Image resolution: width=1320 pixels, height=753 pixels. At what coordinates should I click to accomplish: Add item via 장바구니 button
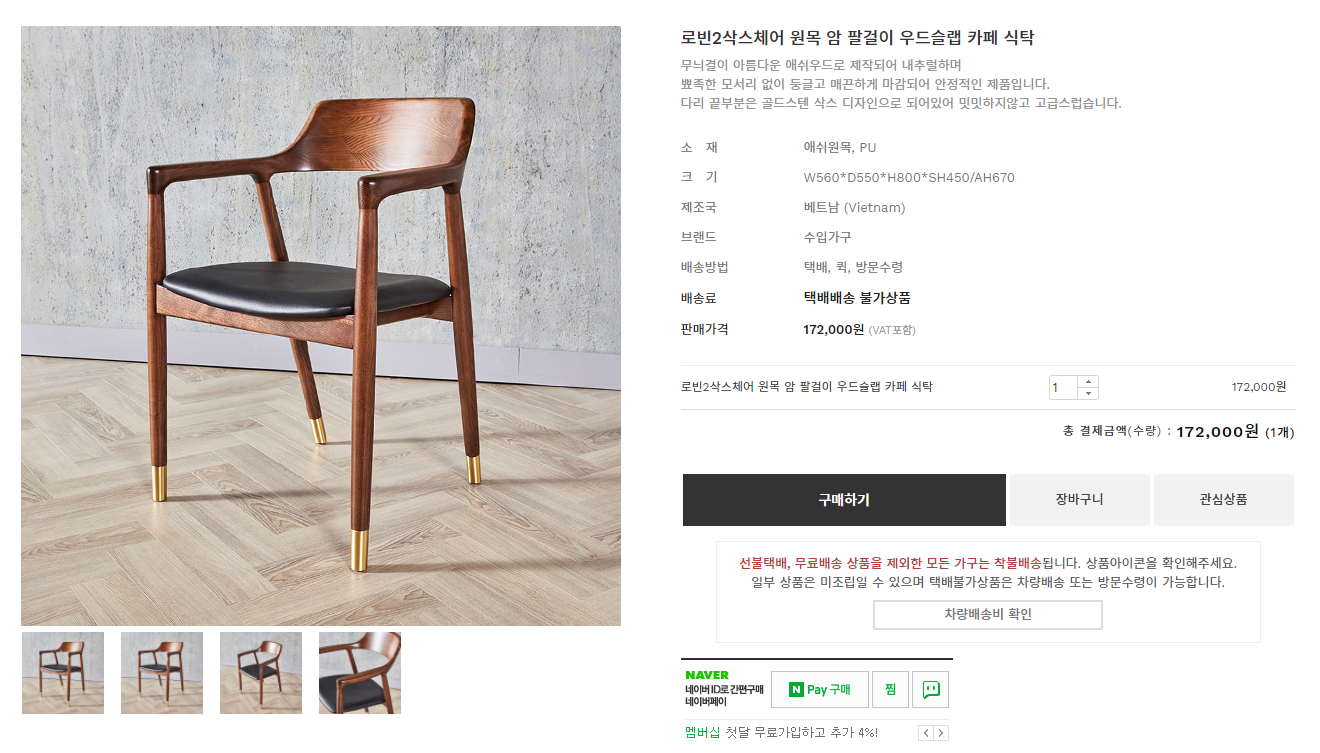pyautogui.click(x=1079, y=500)
